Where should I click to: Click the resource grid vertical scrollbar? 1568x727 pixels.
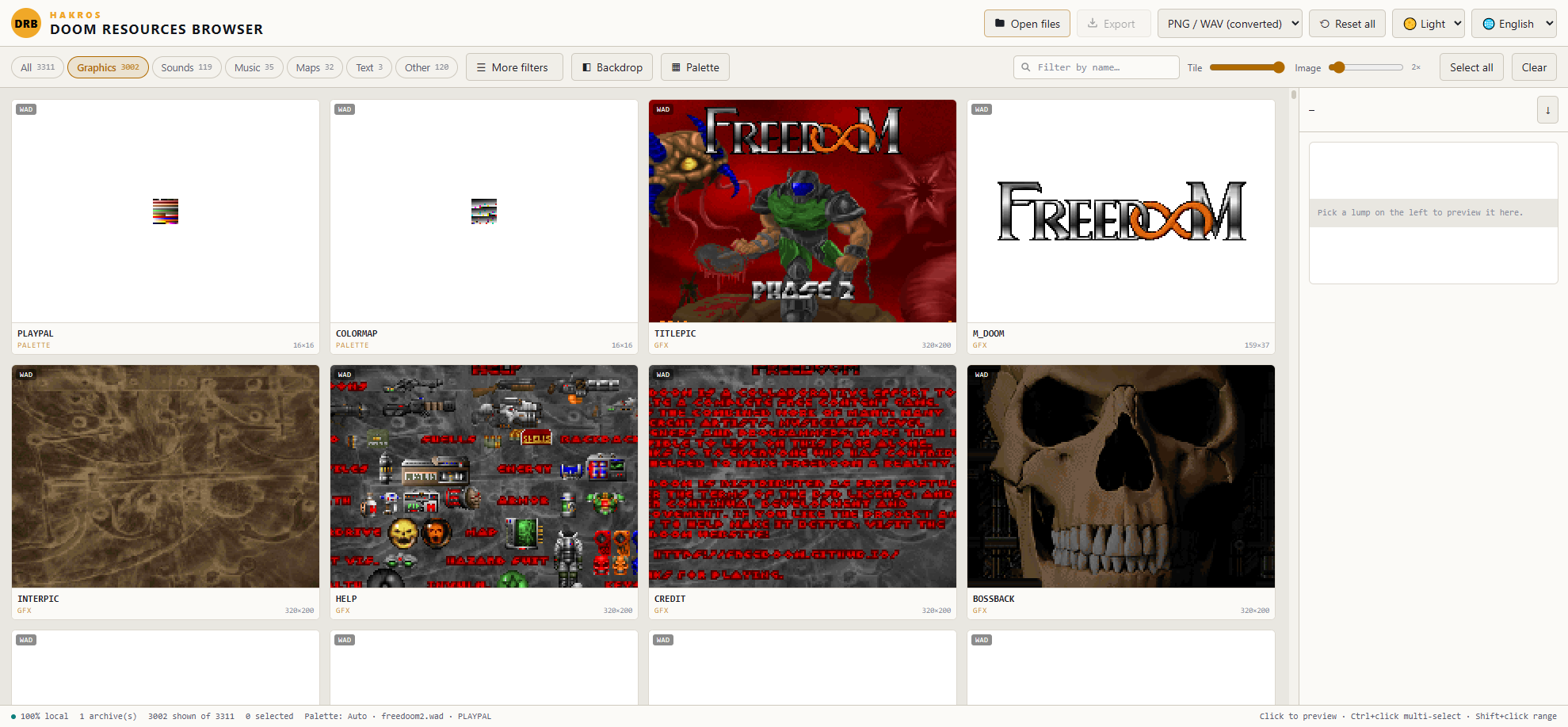tap(1294, 396)
